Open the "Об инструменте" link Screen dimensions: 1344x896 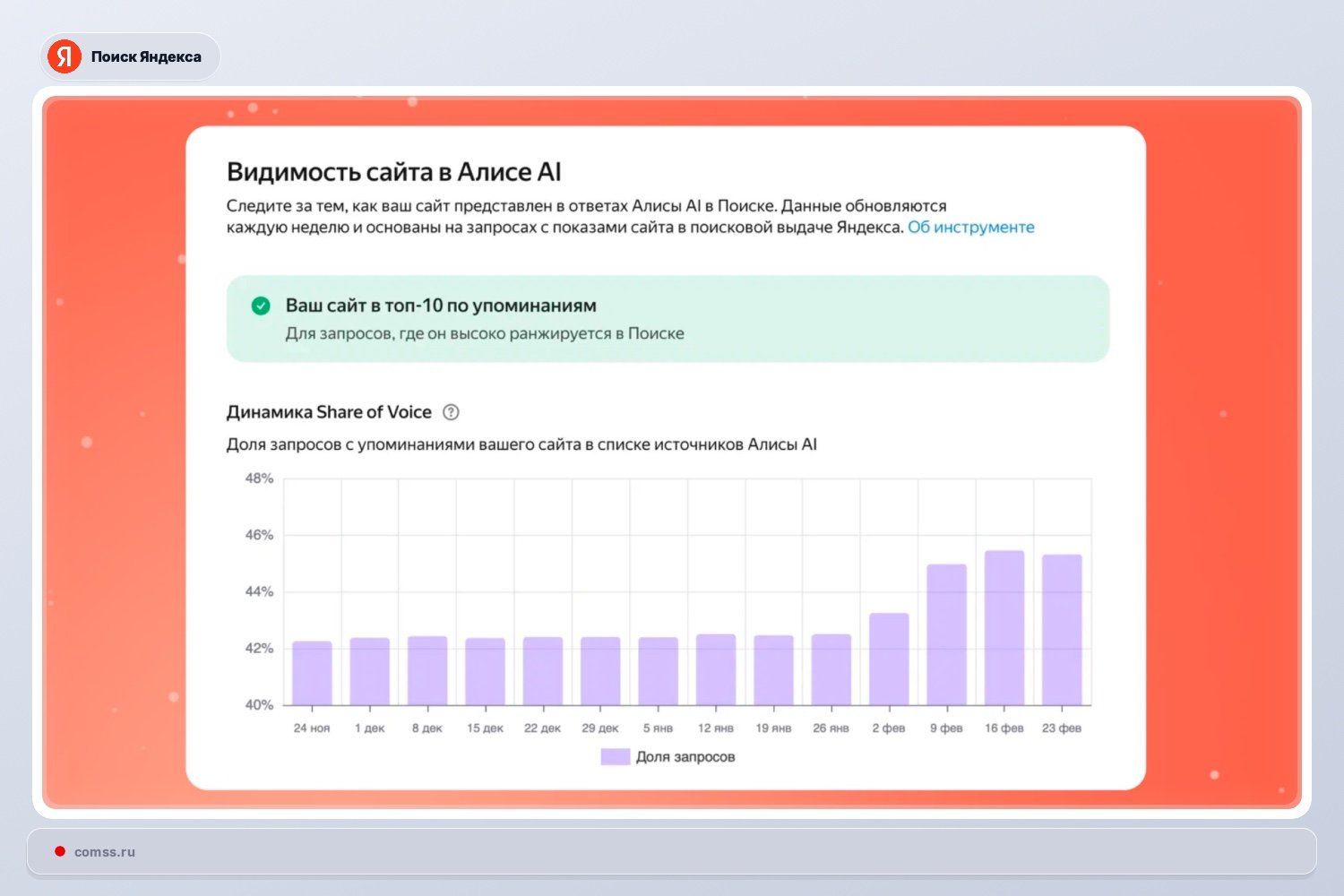point(970,228)
